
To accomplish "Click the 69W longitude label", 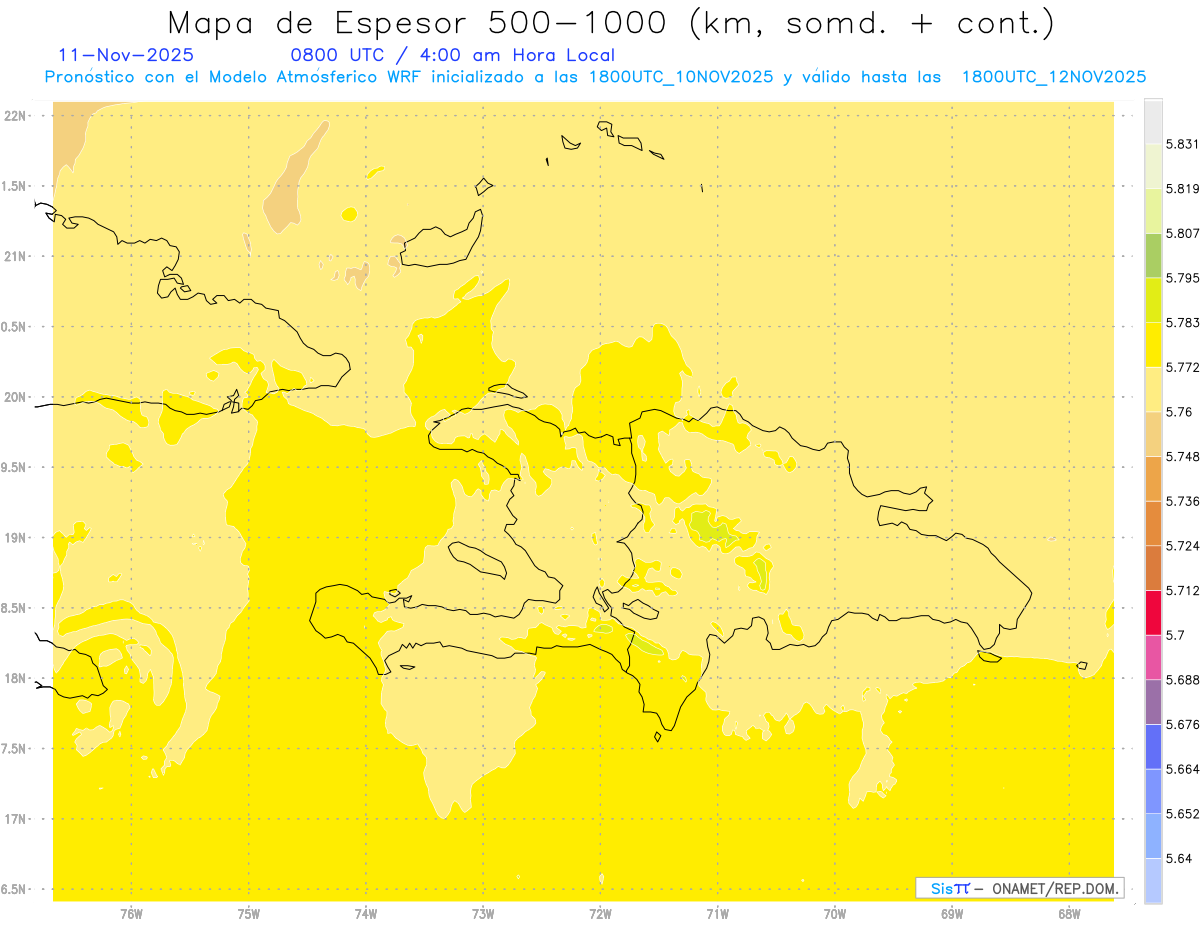I will [951, 914].
